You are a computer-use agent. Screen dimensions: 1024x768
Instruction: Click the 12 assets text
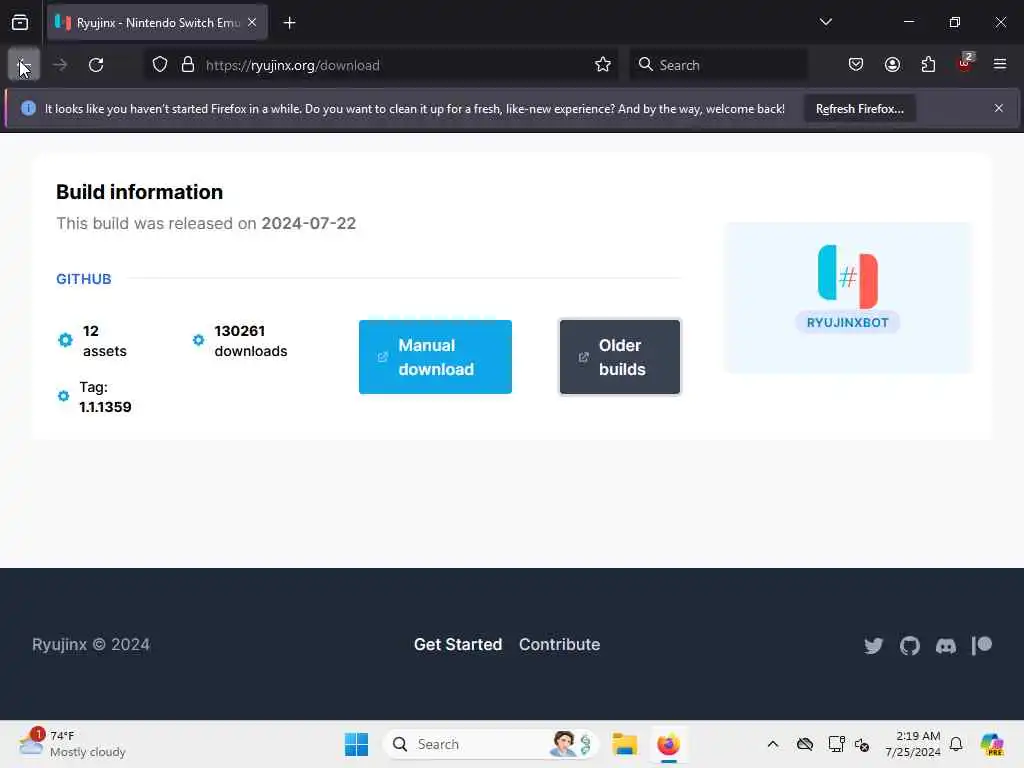(x=104, y=341)
